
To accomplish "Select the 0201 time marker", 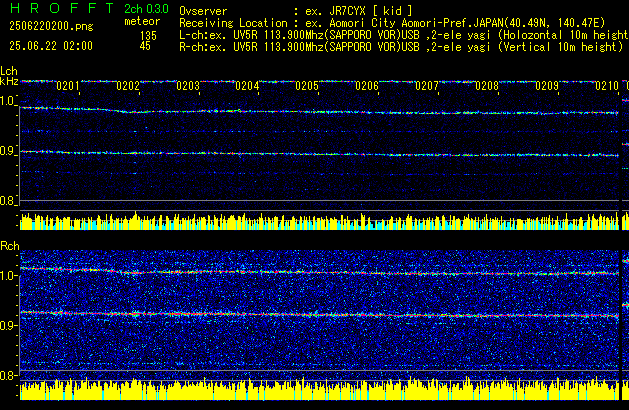I will click(x=68, y=86).
